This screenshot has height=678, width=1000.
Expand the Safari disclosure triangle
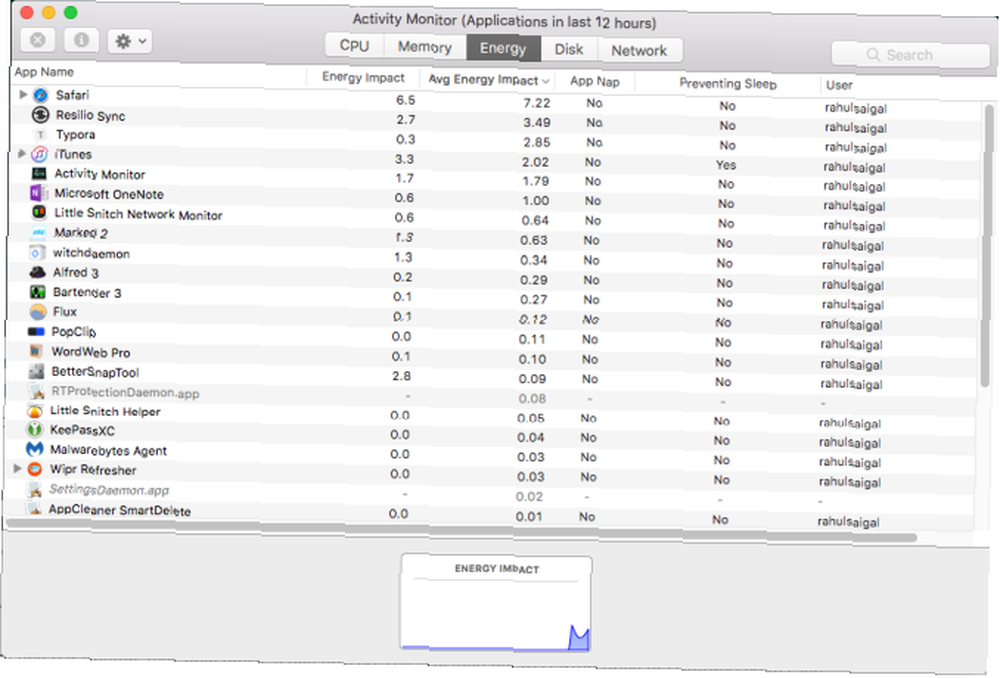[x=23, y=94]
